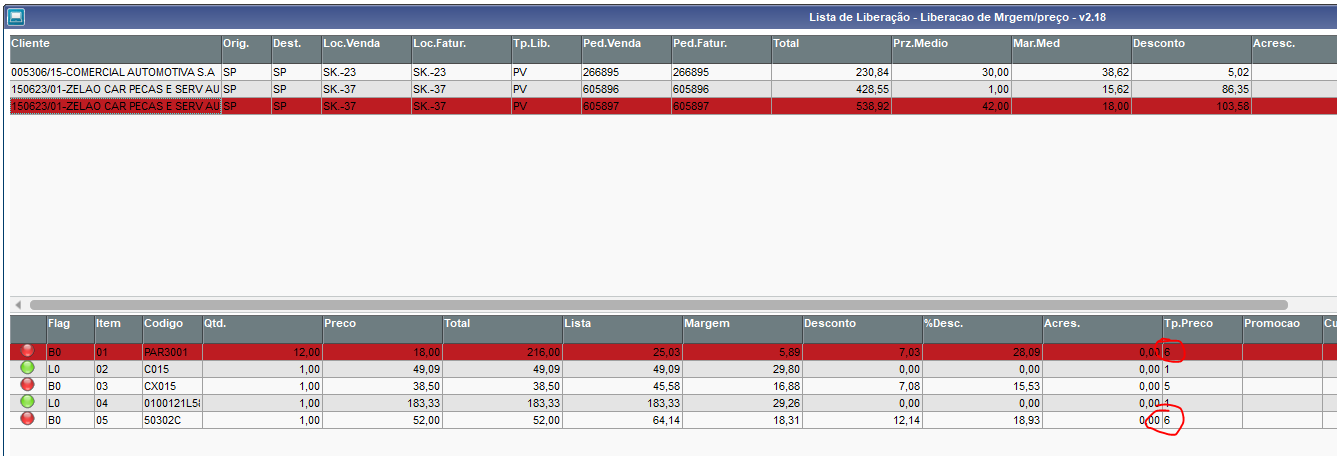Sort by Orig. column header

coord(246,50)
